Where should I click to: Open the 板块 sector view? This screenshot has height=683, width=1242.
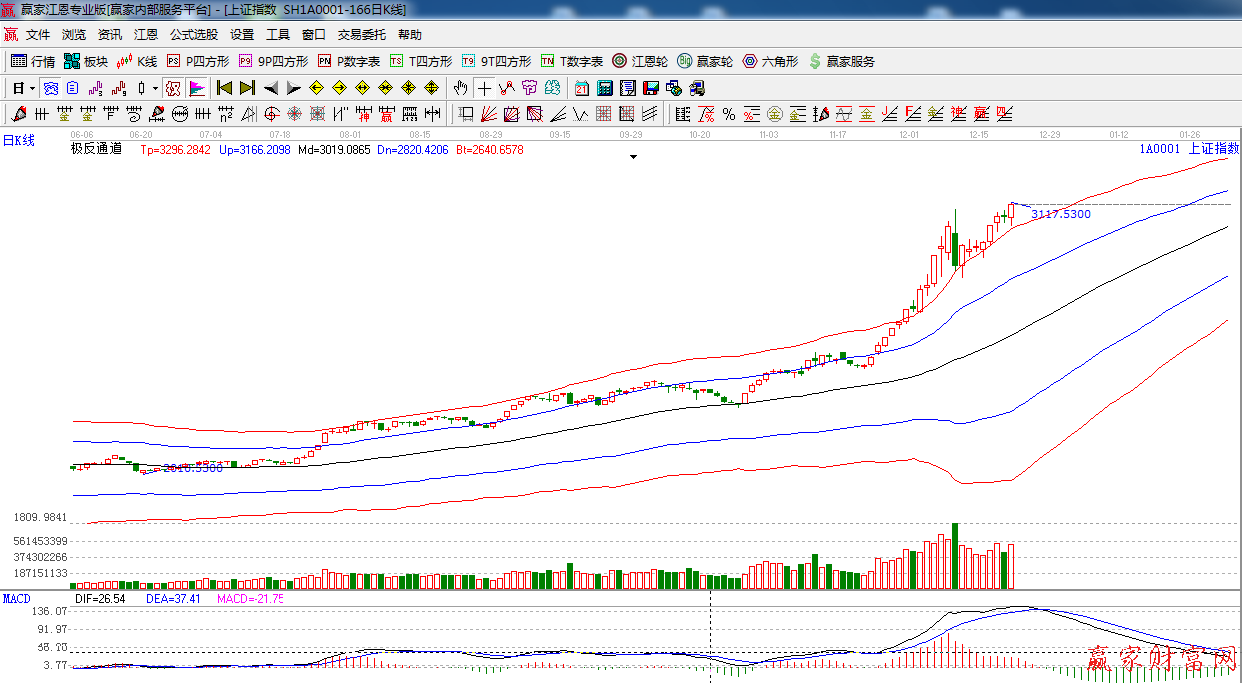tap(86, 61)
